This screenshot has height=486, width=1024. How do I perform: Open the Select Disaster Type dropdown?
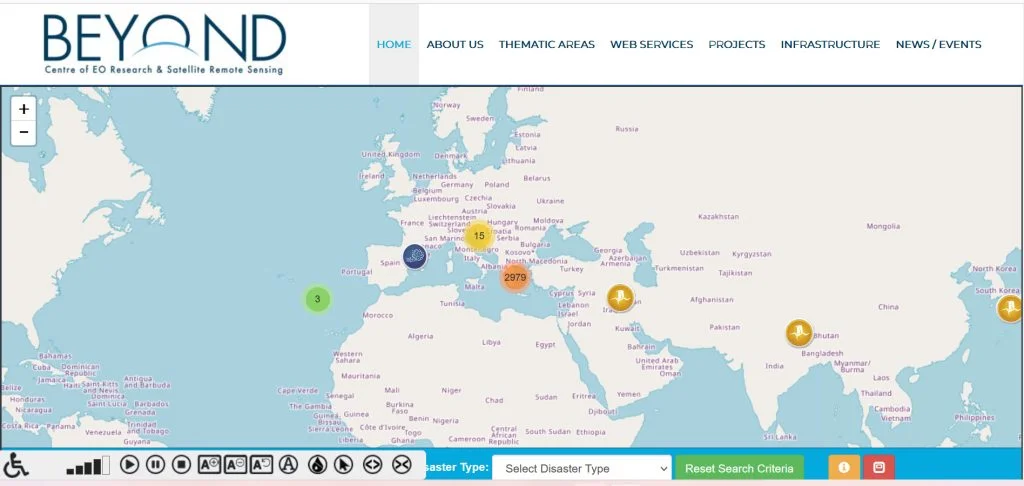tap(583, 468)
